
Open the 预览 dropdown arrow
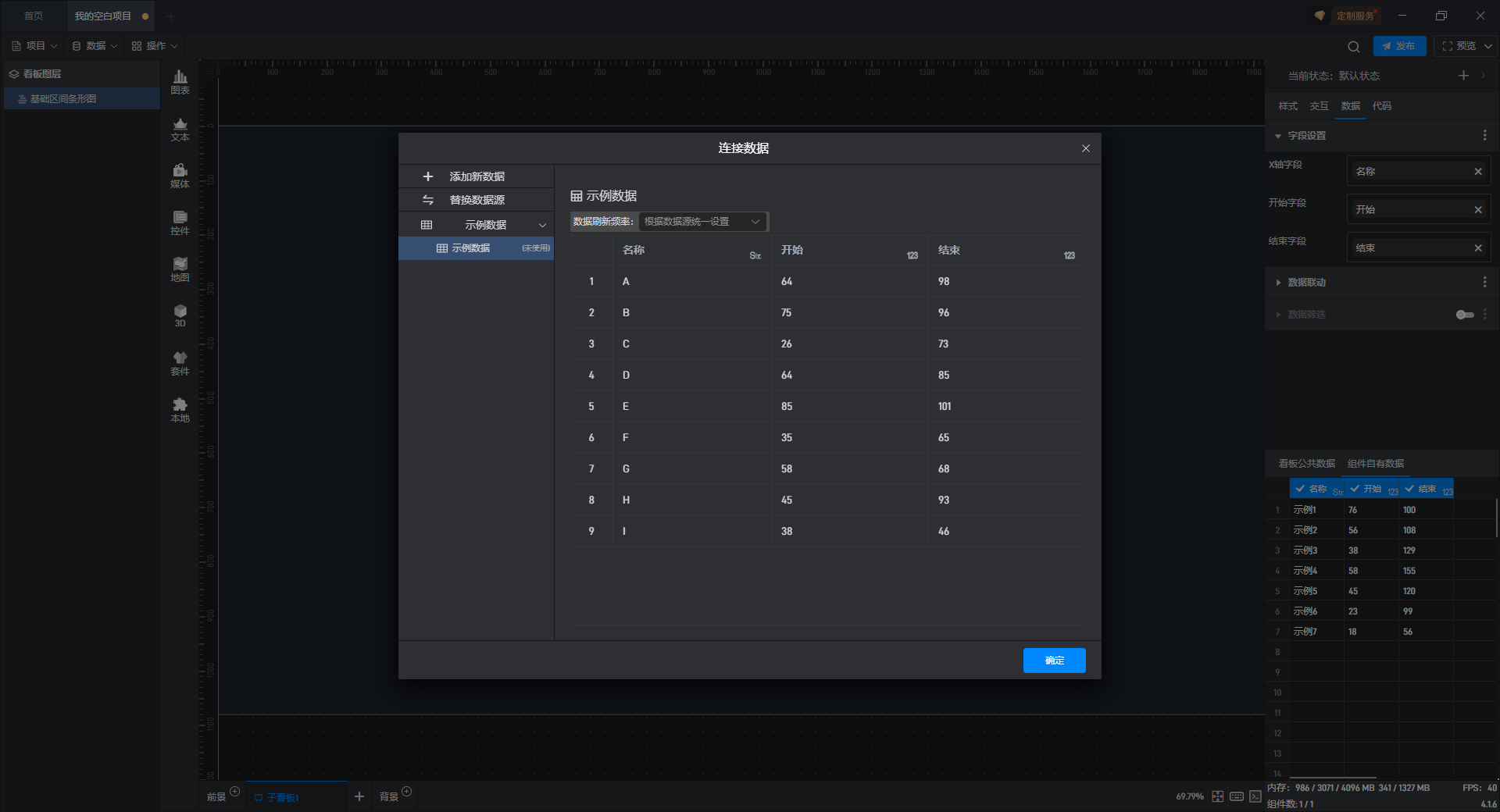click(x=1487, y=46)
